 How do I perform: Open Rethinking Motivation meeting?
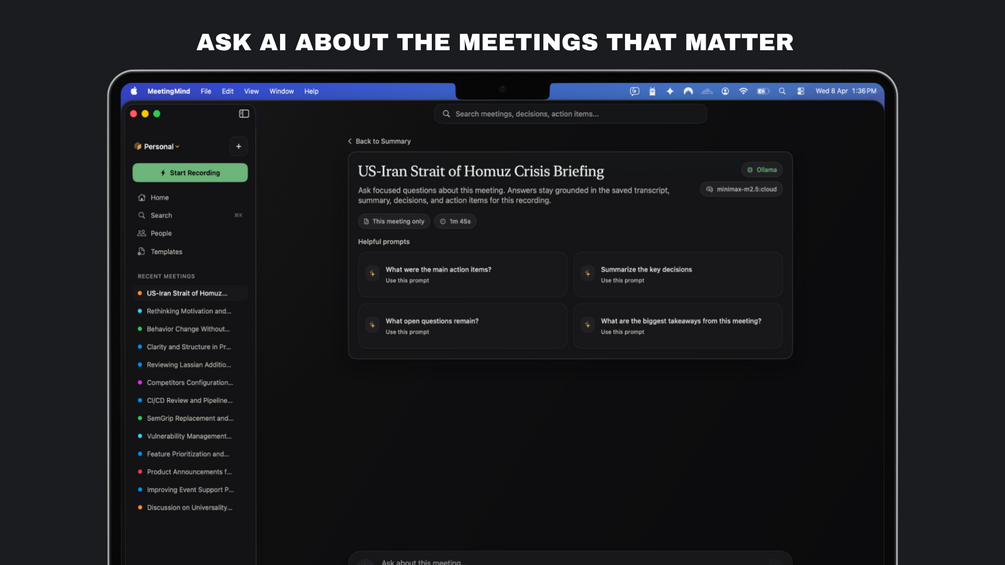click(190, 311)
